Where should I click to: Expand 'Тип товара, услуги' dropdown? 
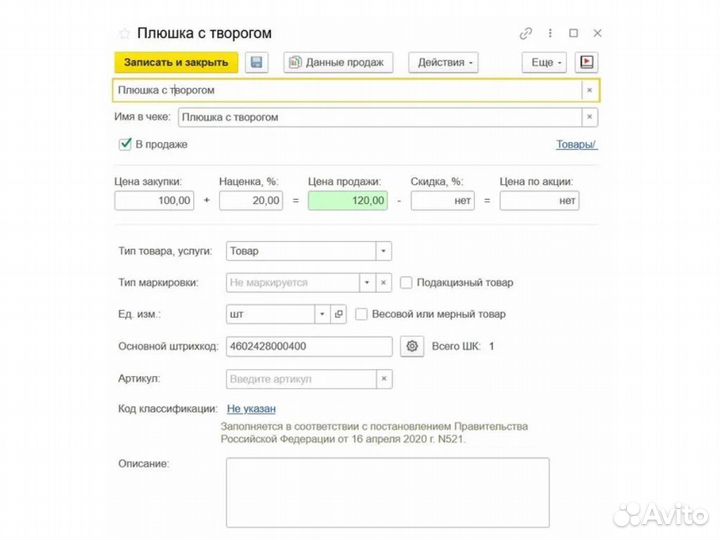383,251
